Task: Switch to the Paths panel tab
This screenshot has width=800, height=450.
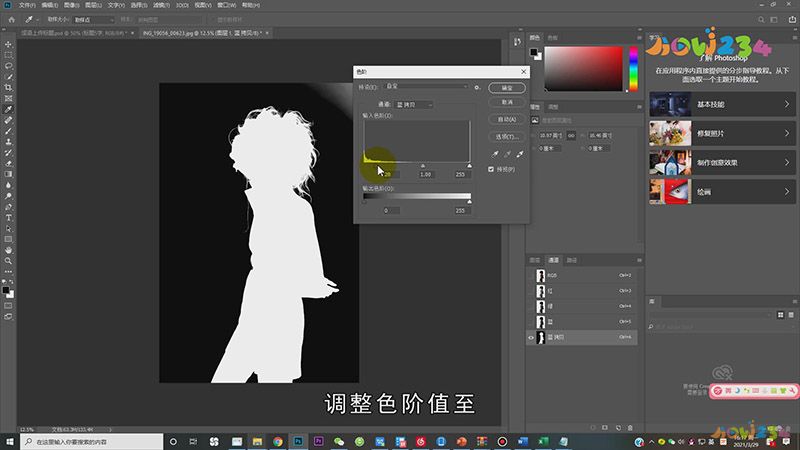Action: point(571,260)
